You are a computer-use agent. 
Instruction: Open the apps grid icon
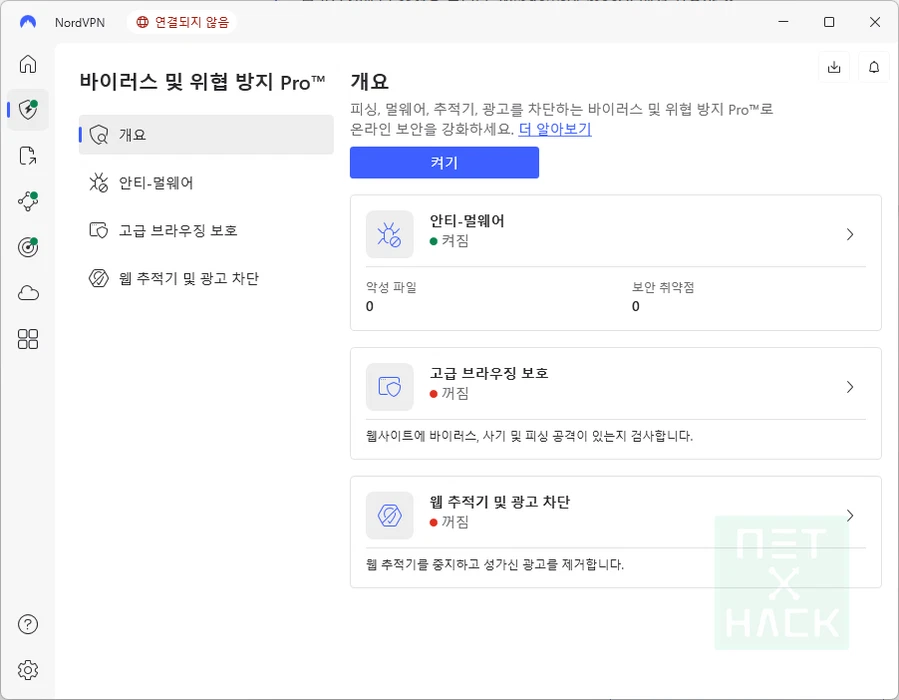click(28, 339)
